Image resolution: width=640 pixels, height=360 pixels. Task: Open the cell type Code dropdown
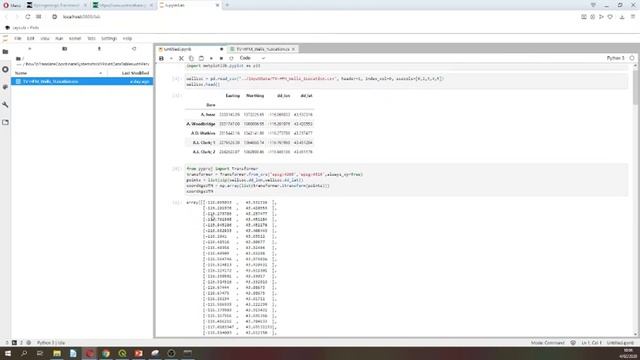tap(252, 58)
